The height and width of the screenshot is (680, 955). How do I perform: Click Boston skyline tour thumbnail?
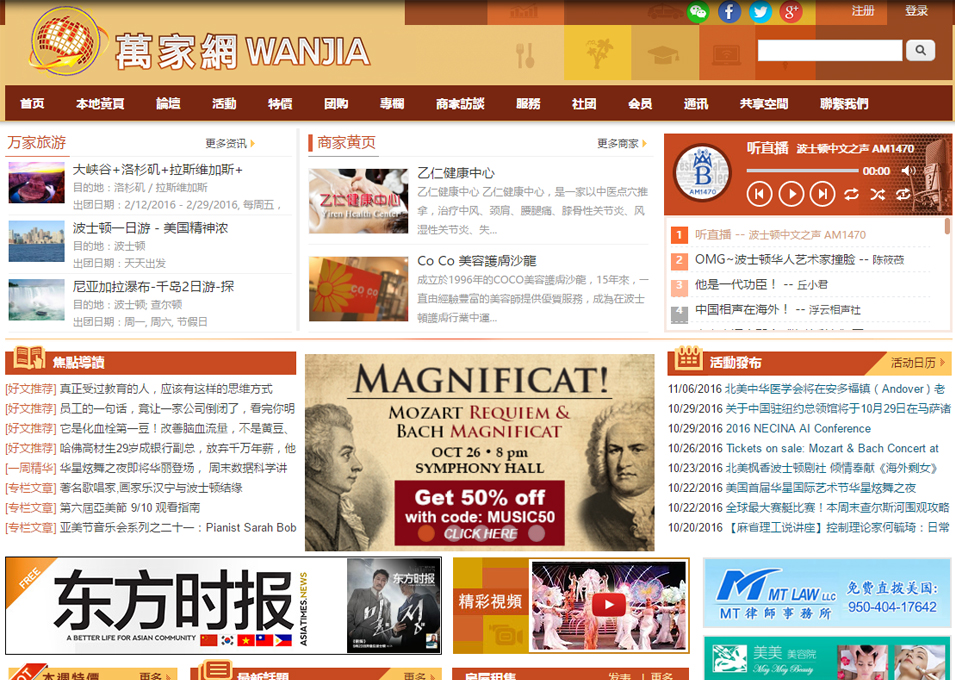click(x=37, y=241)
